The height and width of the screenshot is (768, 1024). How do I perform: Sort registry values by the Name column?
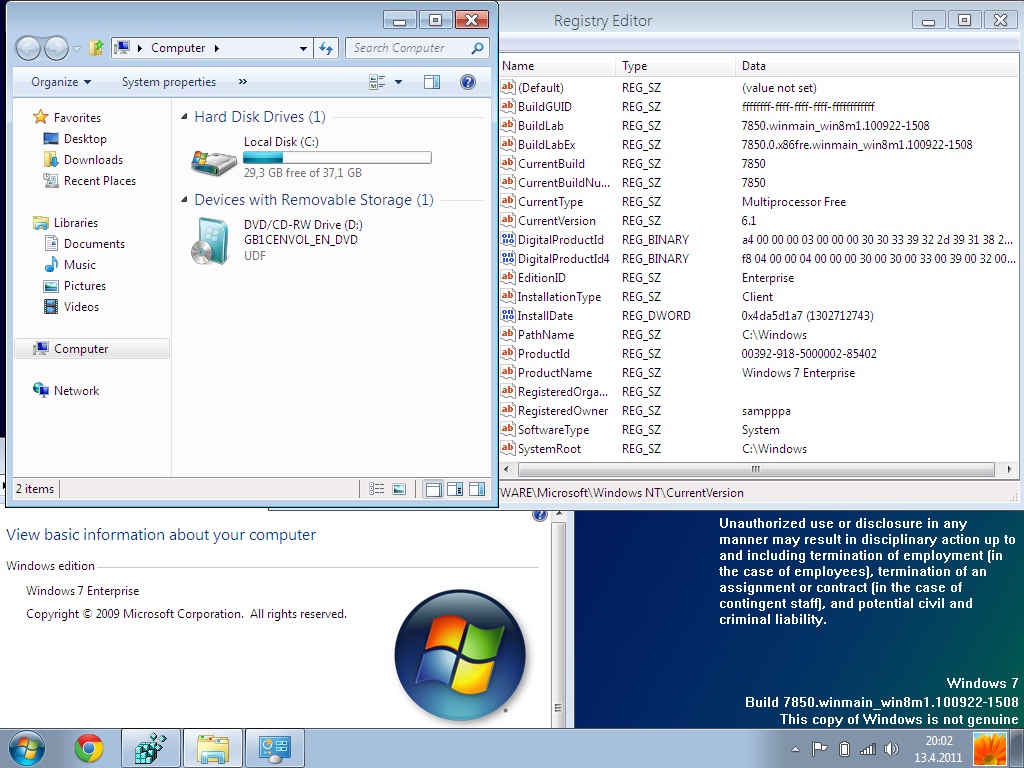[x=555, y=66]
